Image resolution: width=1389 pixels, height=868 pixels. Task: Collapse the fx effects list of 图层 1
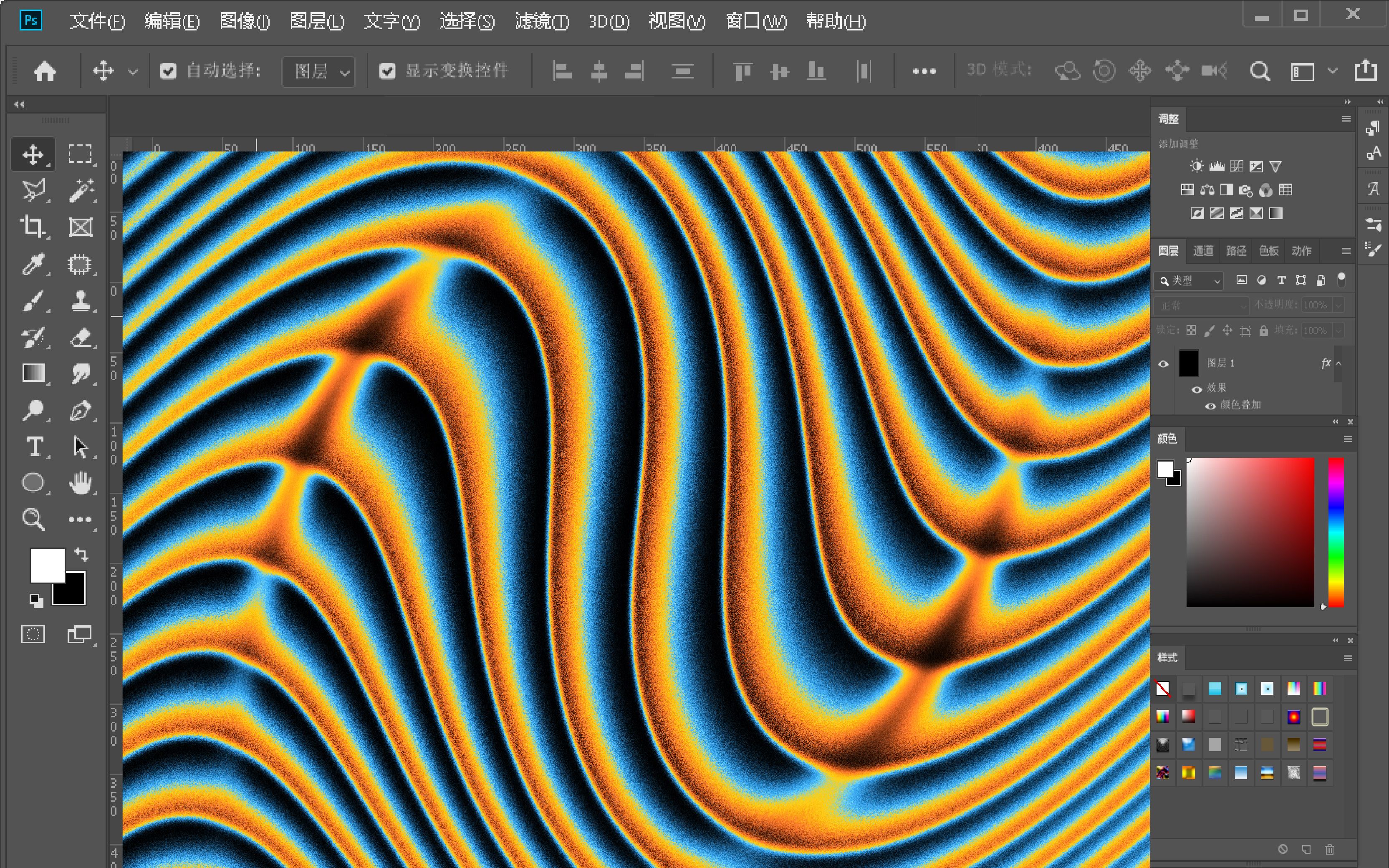(x=1338, y=363)
